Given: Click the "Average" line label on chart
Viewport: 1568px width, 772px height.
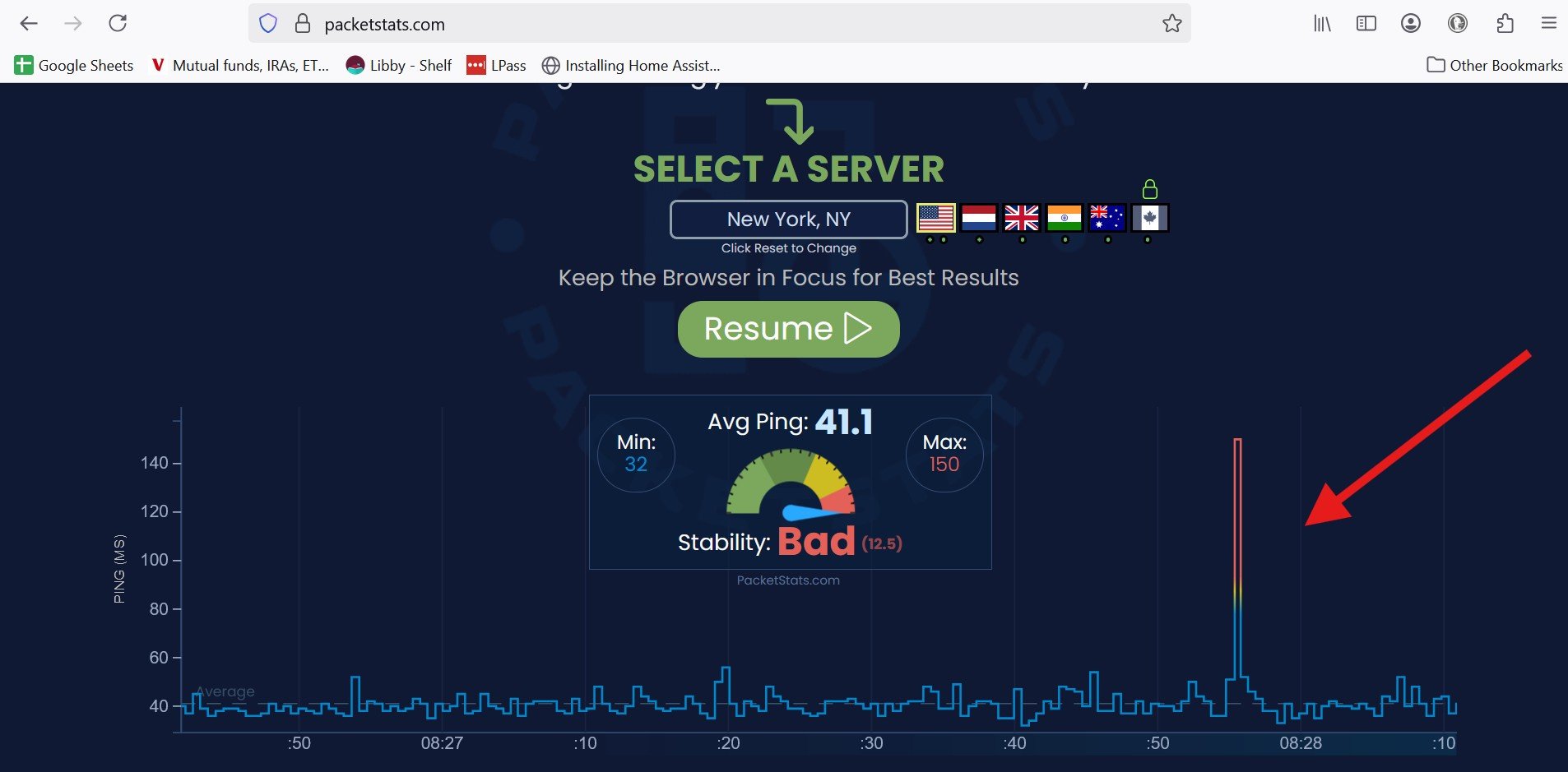Looking at the screenshot, I should click(225, 691).
